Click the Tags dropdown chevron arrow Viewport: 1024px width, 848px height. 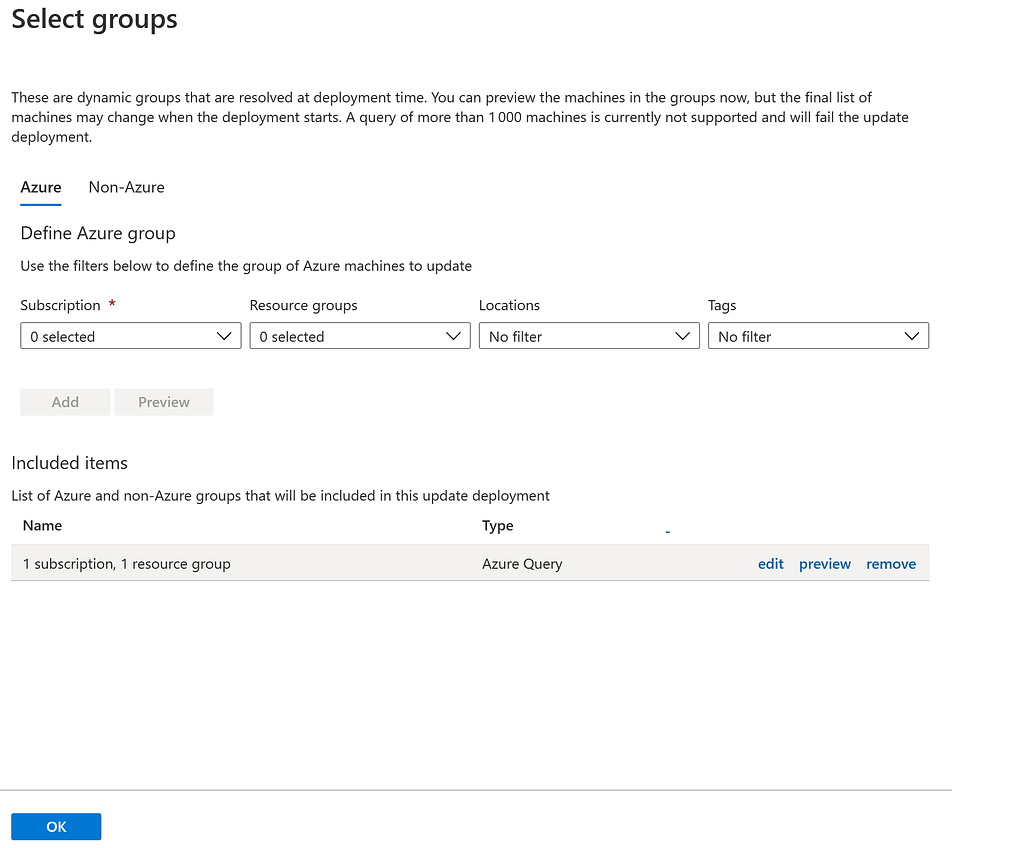[911, 337]
